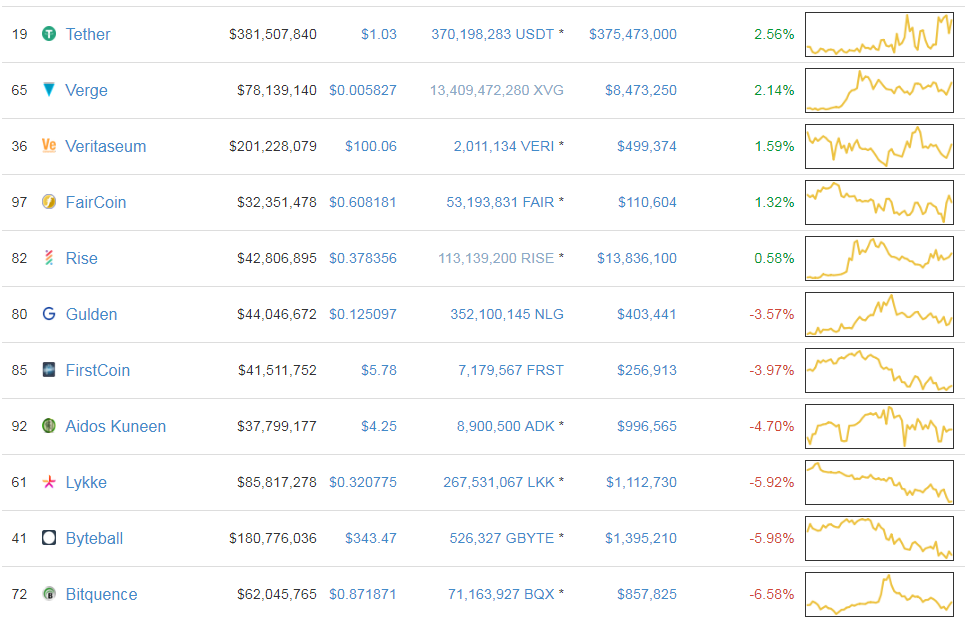
Task: Click FairCoin's change value 1.32%
Action: point(774,203)
